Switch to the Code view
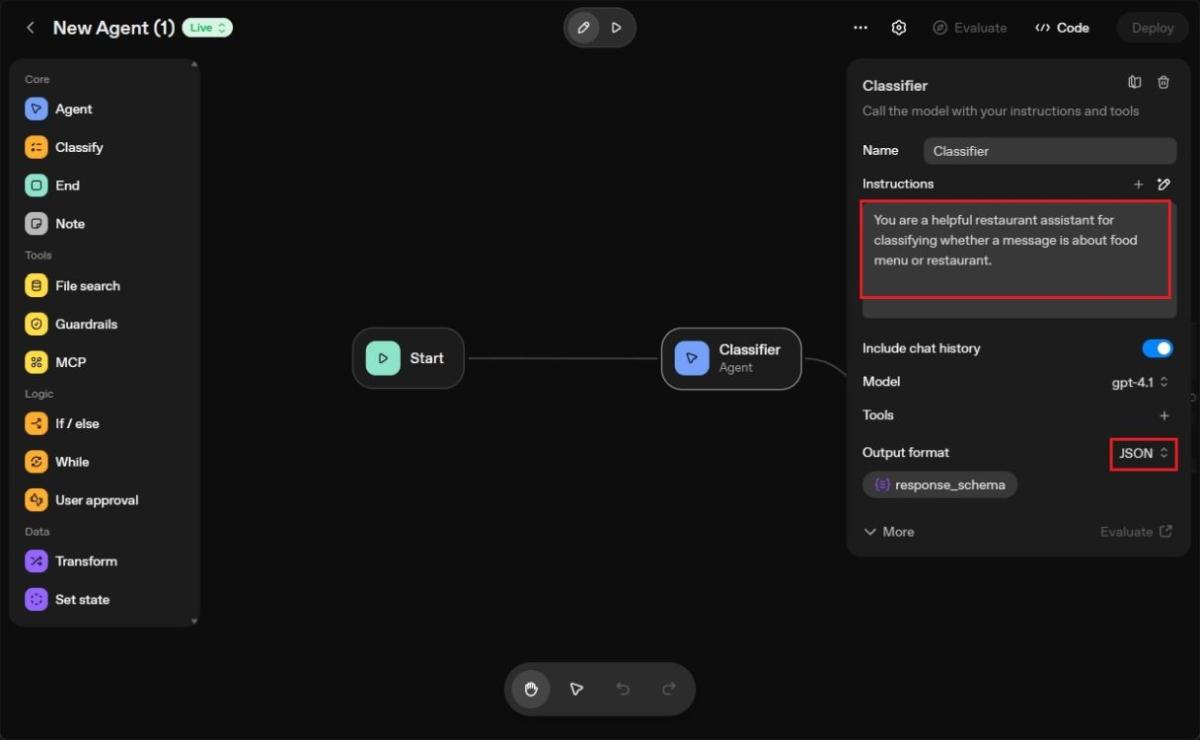1200x740 pixels. tap(1062, 27)
